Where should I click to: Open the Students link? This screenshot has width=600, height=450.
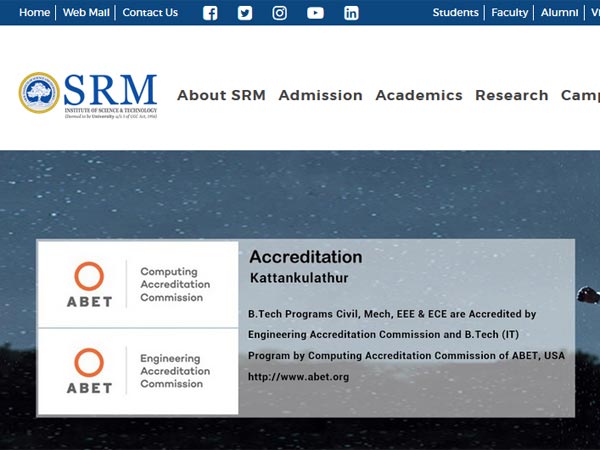point(456,13)
